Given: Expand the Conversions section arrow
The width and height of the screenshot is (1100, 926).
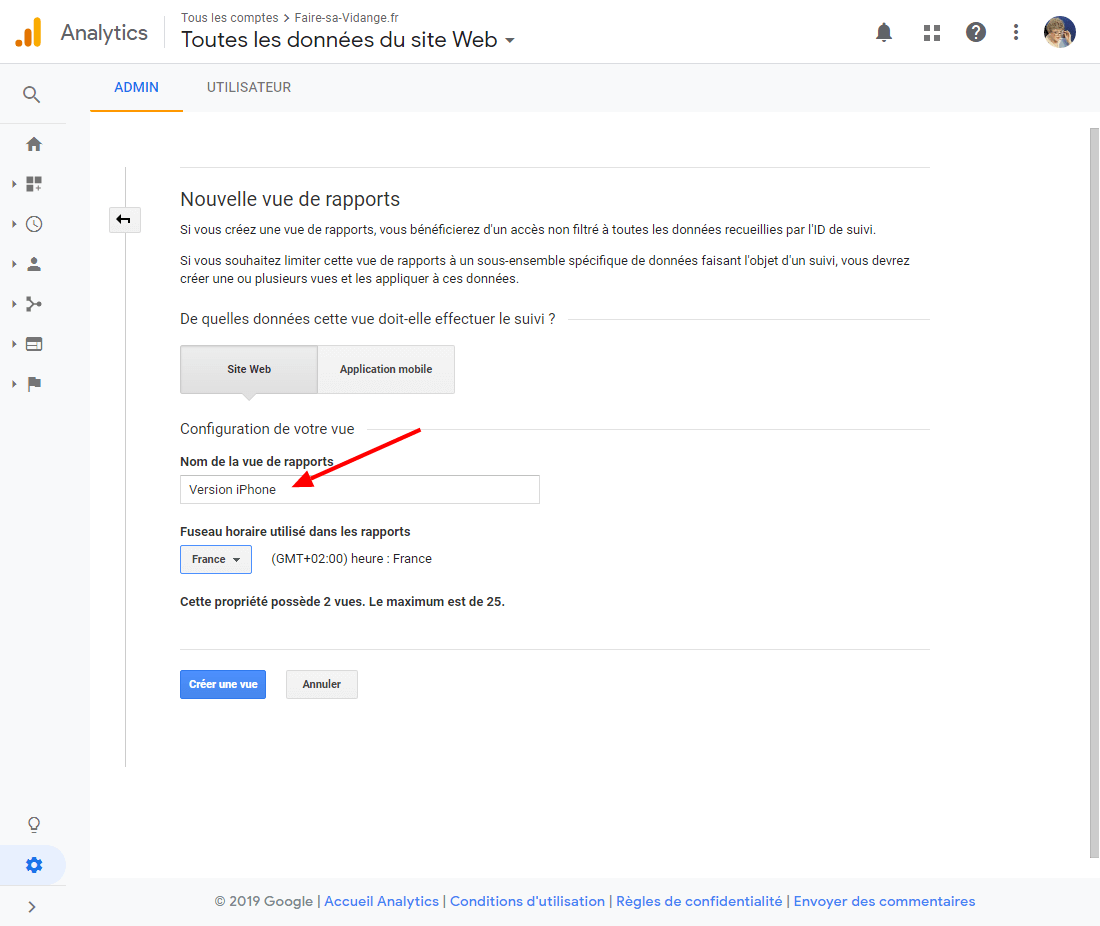Looking at the screenshot, I should tap(14, 384).
